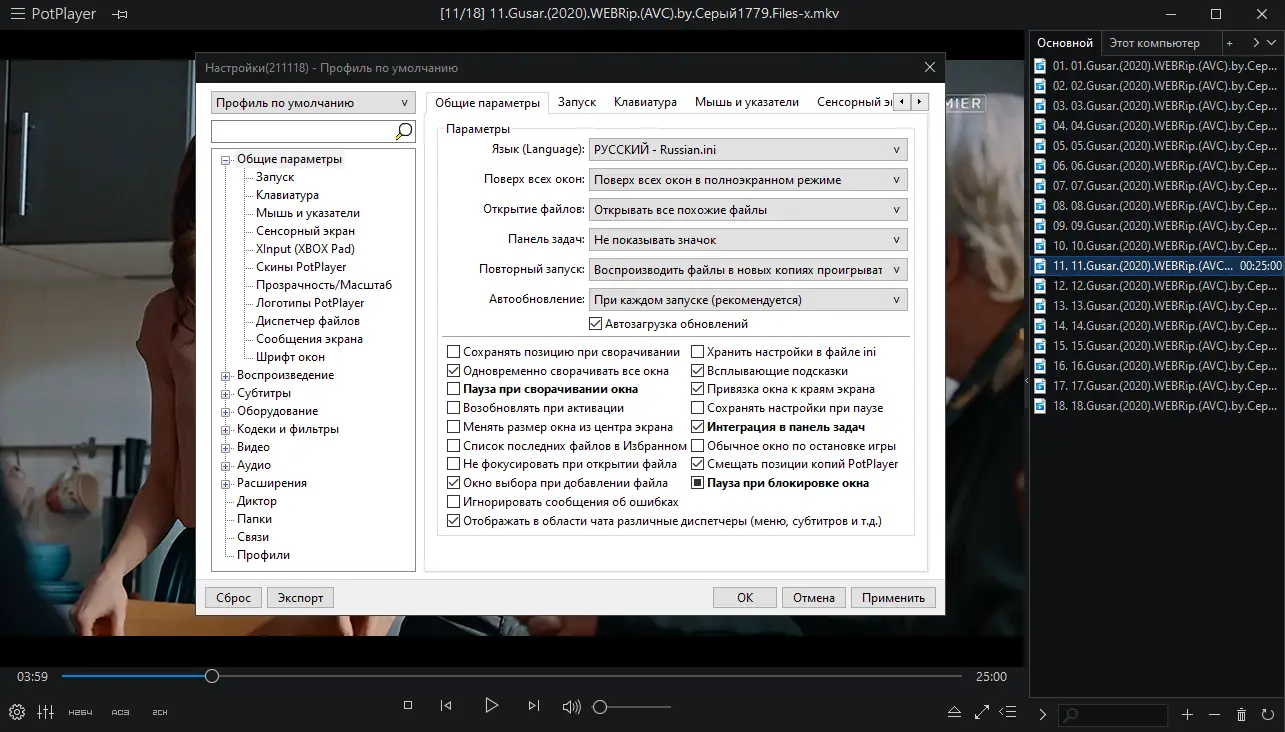Switch to the 'Клавиатура' tab
This screenshot has width=1285, height=732.
645,102
